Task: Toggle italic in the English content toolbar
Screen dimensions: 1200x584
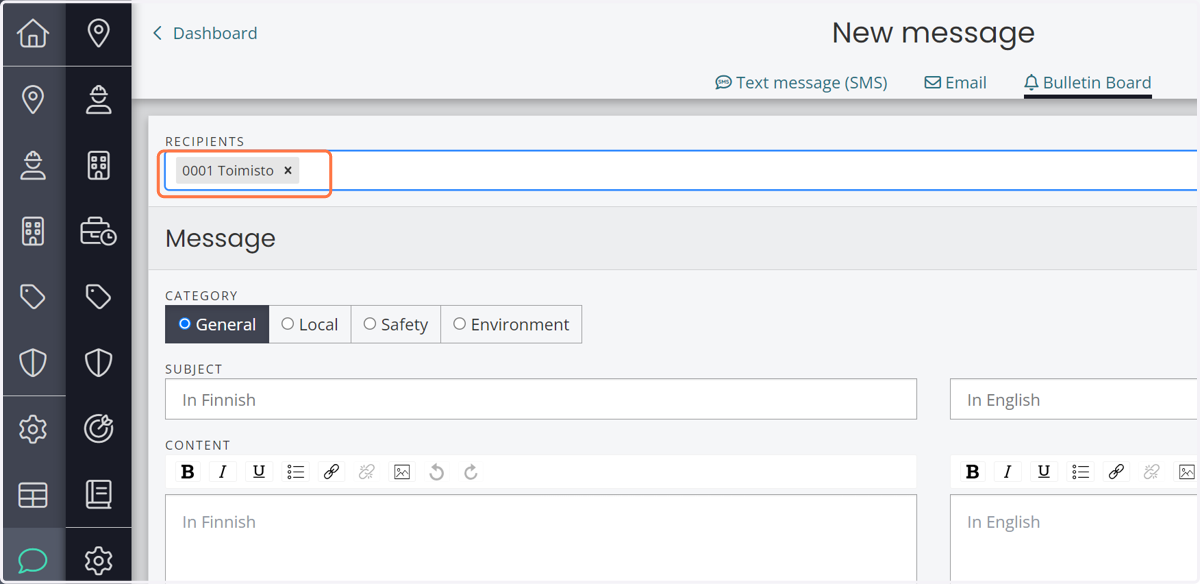Action: pos(1008,472)
